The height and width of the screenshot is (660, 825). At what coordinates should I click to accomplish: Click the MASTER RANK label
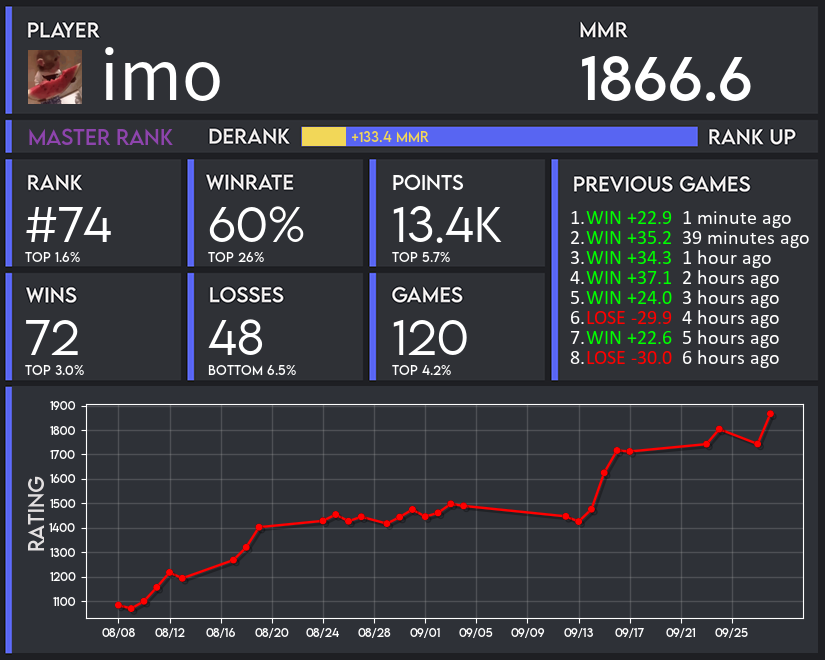point(100,137)
